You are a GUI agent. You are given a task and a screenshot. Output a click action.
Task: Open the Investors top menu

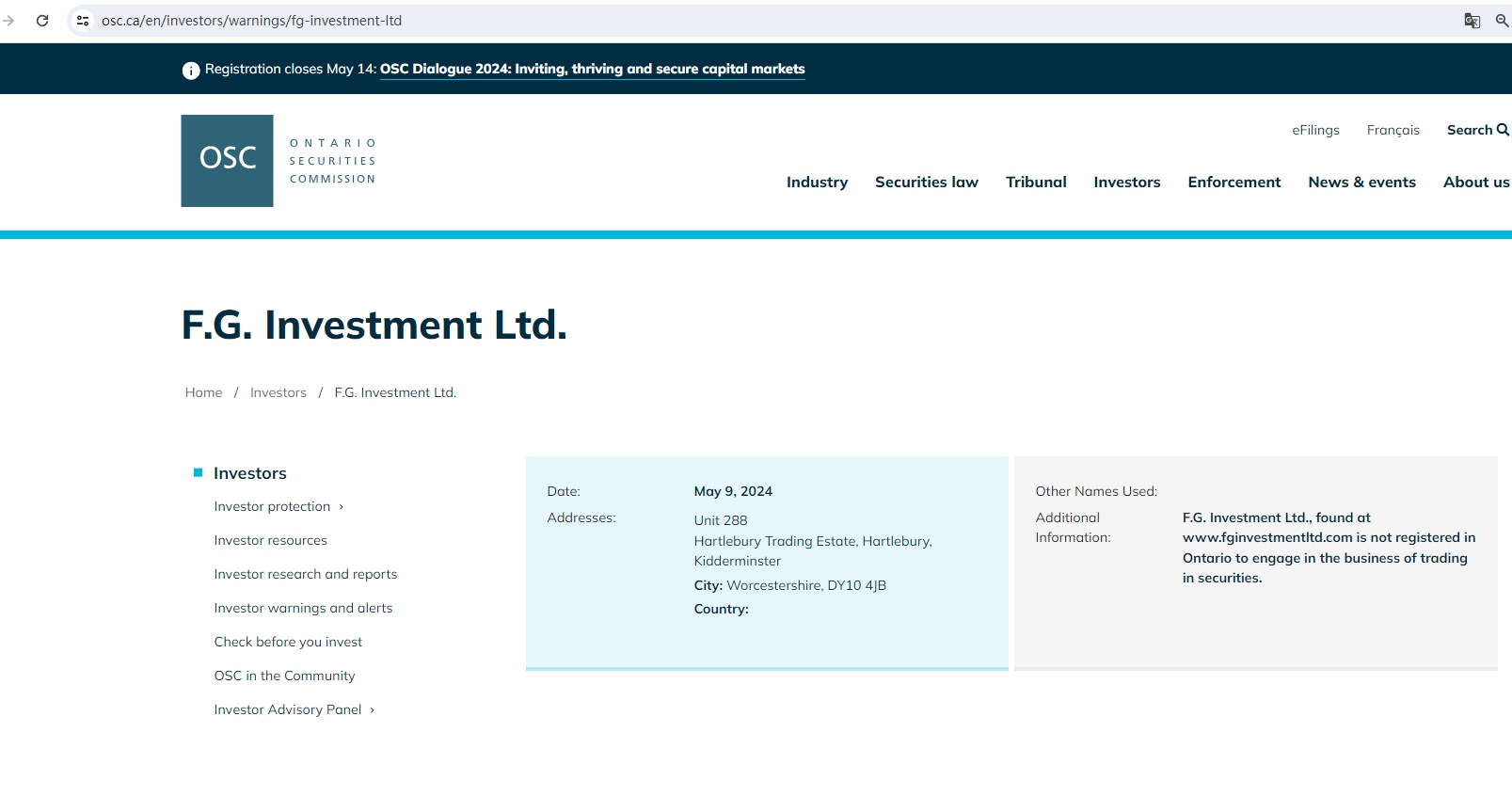1127,183
